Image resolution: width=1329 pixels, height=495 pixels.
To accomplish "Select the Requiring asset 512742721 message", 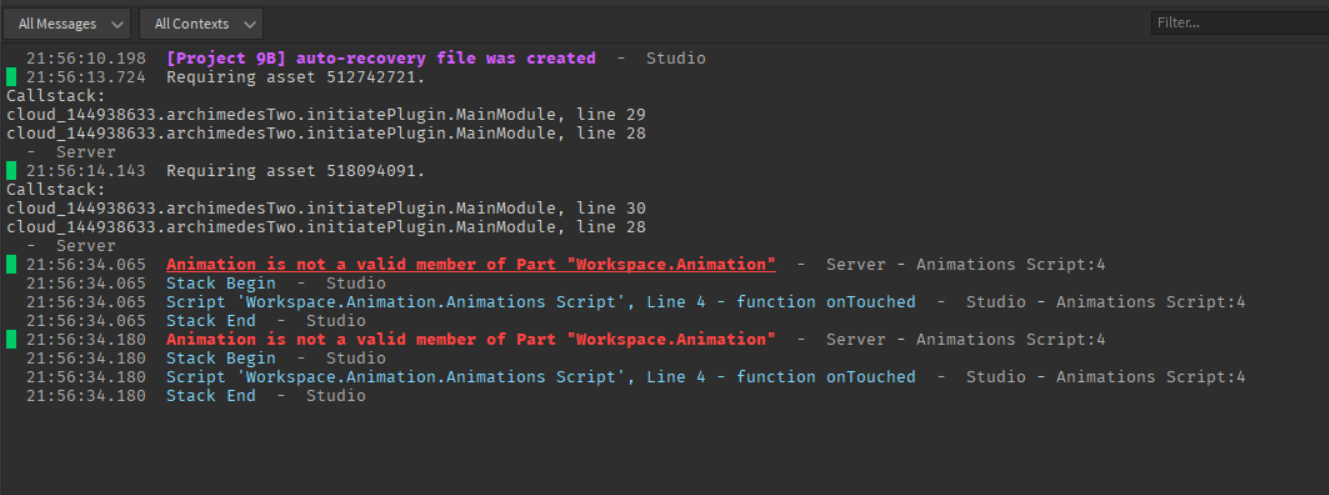I will [296, 77].
